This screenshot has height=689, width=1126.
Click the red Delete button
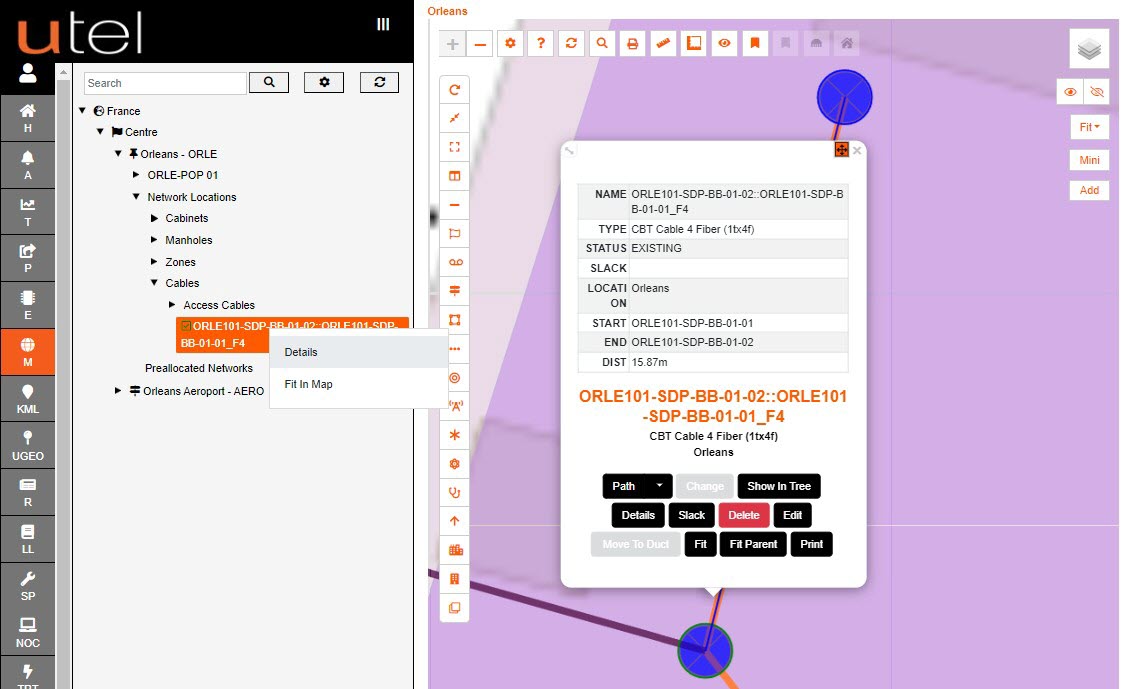pos(744,515)
